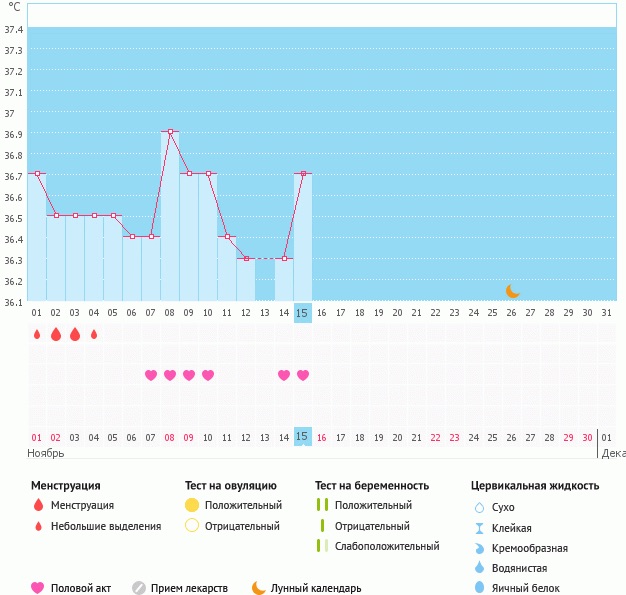Screen dimensions: 626x595
Task: Click the empty circle 'Отрицательный' ovulation legend icon
Action: [x=192, y=526]
